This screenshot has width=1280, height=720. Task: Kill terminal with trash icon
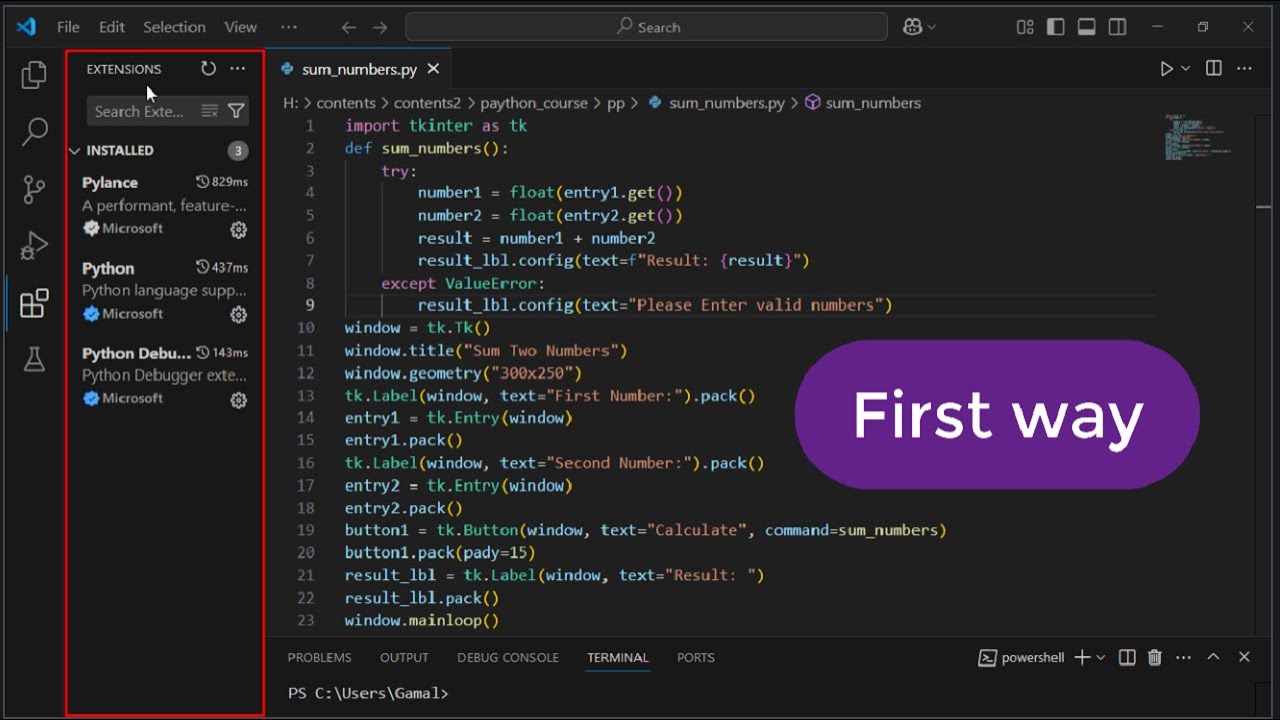(1155, 657)
